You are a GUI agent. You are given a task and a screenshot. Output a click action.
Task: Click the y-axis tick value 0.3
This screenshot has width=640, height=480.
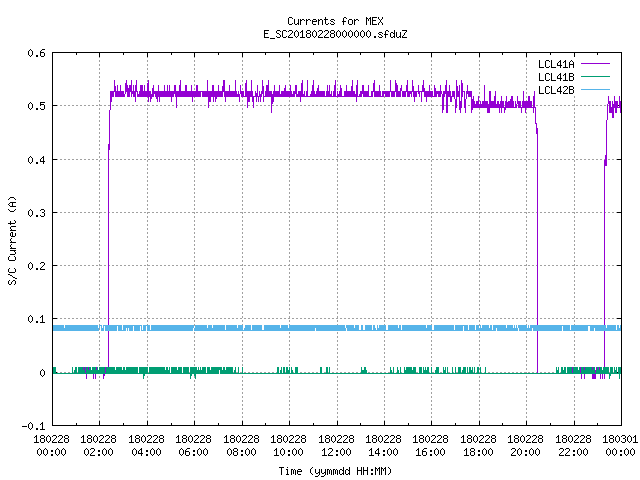pos(36,213)
